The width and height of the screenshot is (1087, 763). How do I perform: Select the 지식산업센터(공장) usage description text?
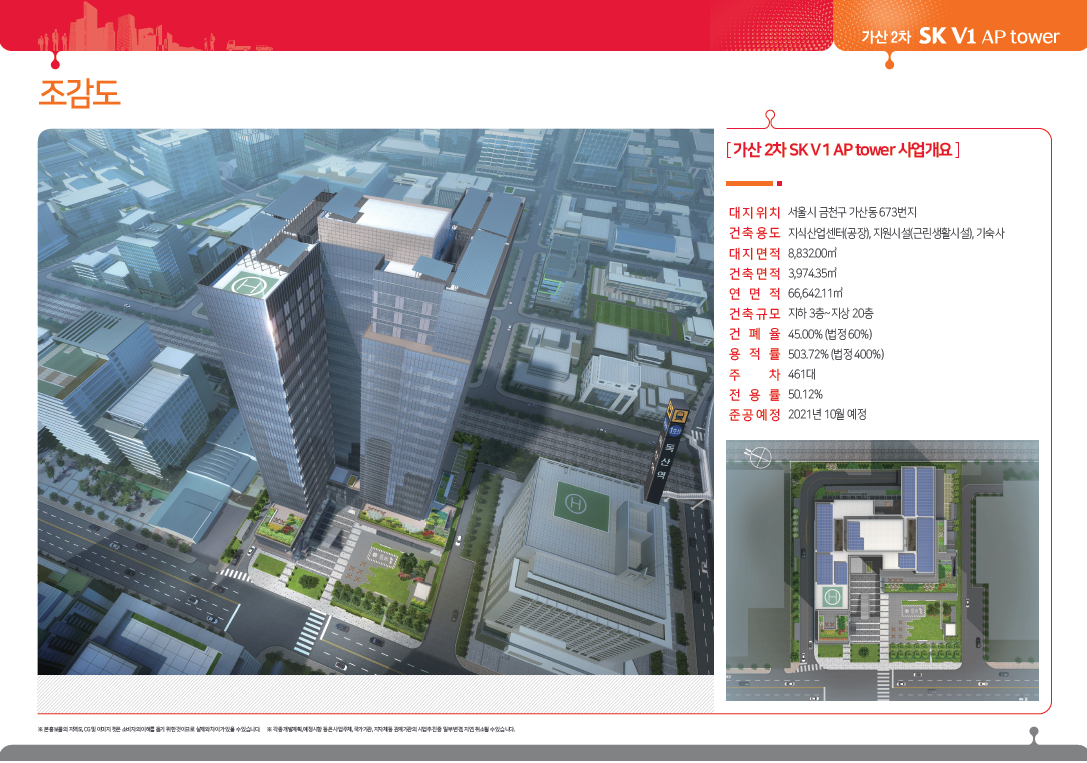point(896,233)
